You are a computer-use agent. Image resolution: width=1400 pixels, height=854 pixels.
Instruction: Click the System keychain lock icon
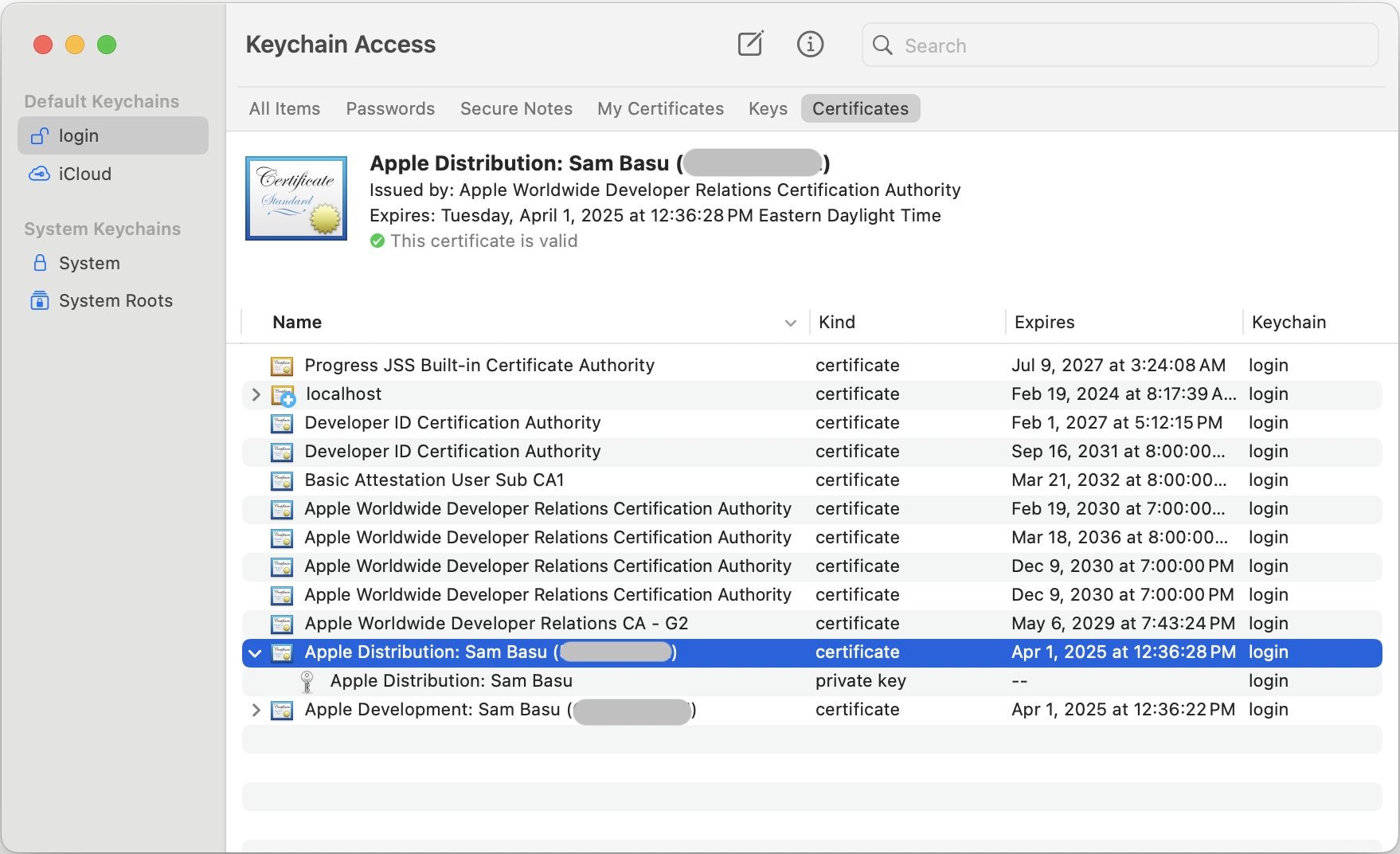point(40,263)
